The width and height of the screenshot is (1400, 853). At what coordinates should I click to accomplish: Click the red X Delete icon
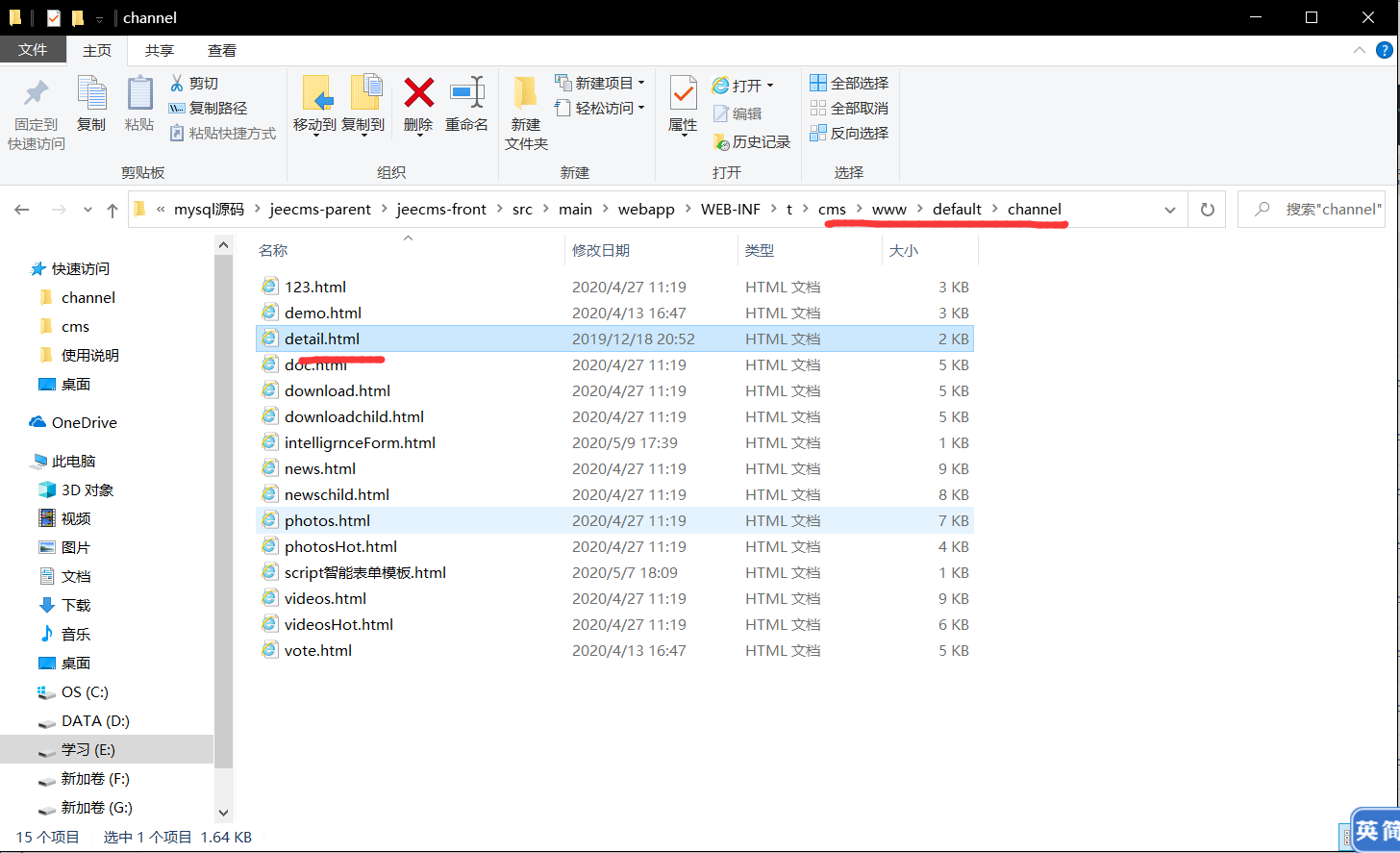pyautogui.click(x=418, y=93)
